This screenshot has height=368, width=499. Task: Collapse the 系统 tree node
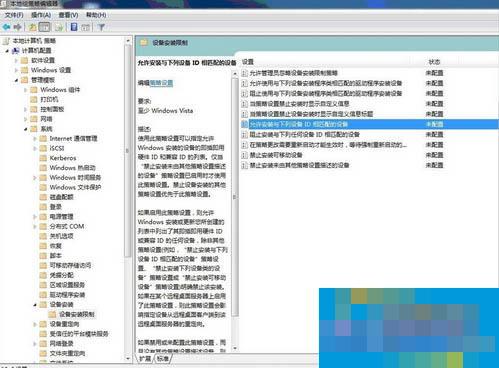[x=26, y=129]
